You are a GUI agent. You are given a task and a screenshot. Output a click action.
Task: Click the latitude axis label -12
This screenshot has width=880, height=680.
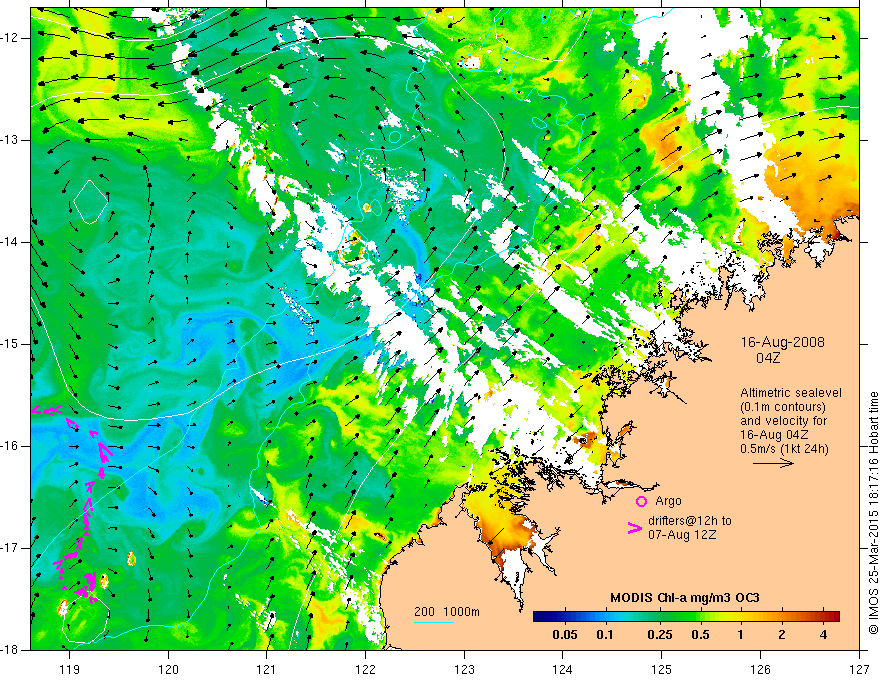pos(11,38)
